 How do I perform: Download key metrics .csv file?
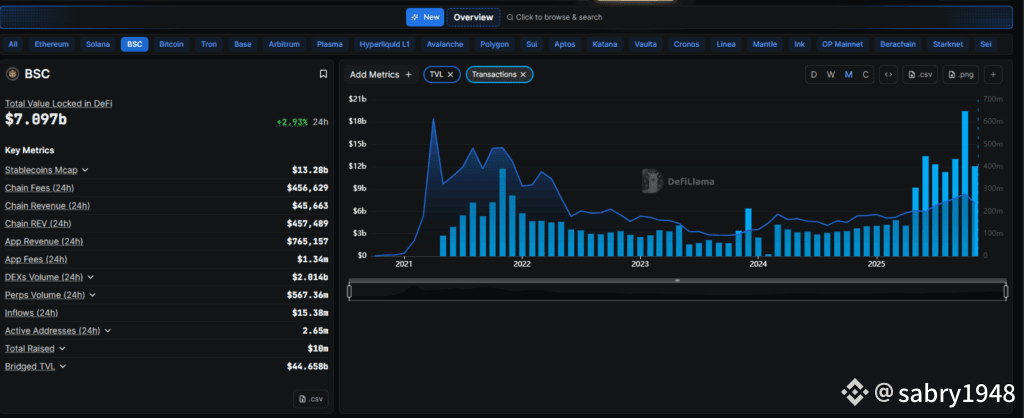coord(310,399)
